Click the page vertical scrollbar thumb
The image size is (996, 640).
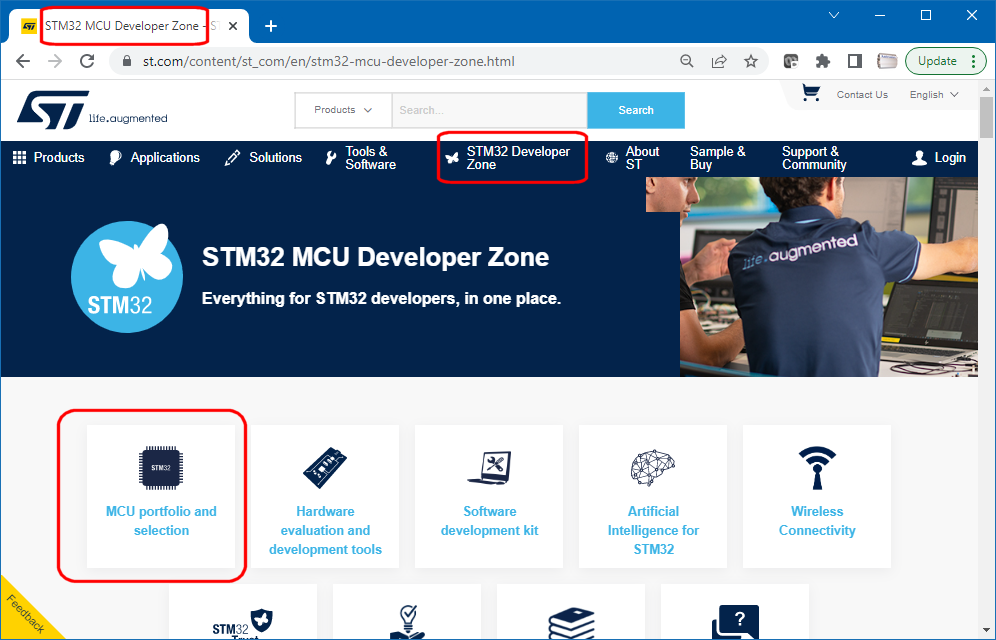(986, 117)
